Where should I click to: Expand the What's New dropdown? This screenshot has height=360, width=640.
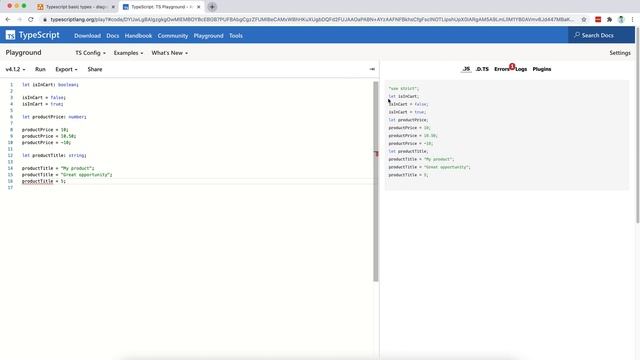click(169, 53)
